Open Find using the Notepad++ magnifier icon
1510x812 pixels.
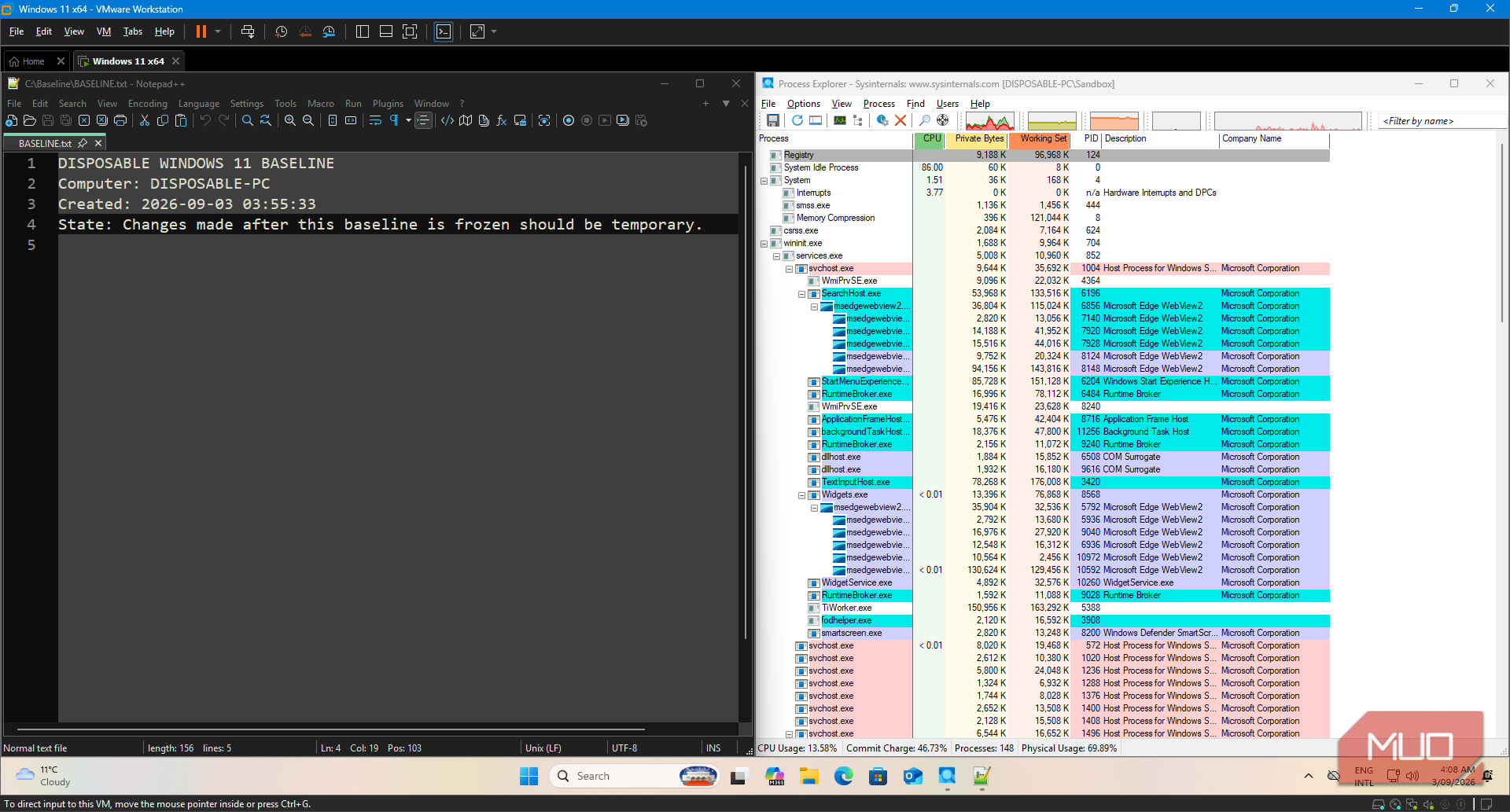pyautogui.click(x=248, y=120)
